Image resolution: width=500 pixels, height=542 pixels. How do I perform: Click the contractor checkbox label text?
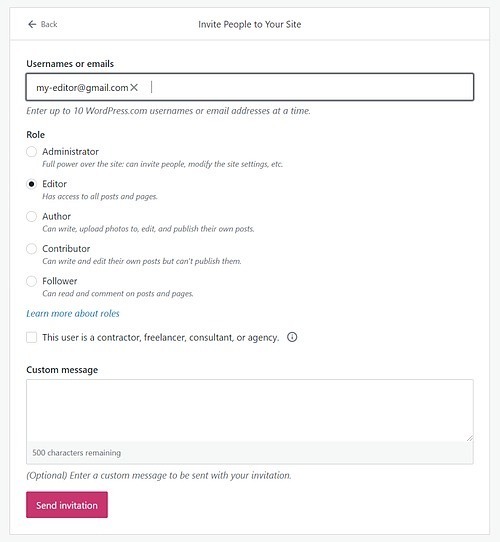coord(160,337)
